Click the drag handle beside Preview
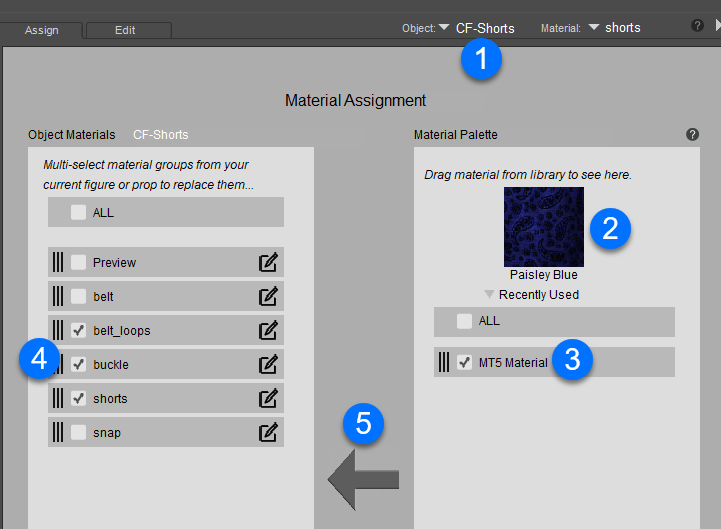Image resolution: width=721 pixels, height=529 pixels. tap(58, 263)
